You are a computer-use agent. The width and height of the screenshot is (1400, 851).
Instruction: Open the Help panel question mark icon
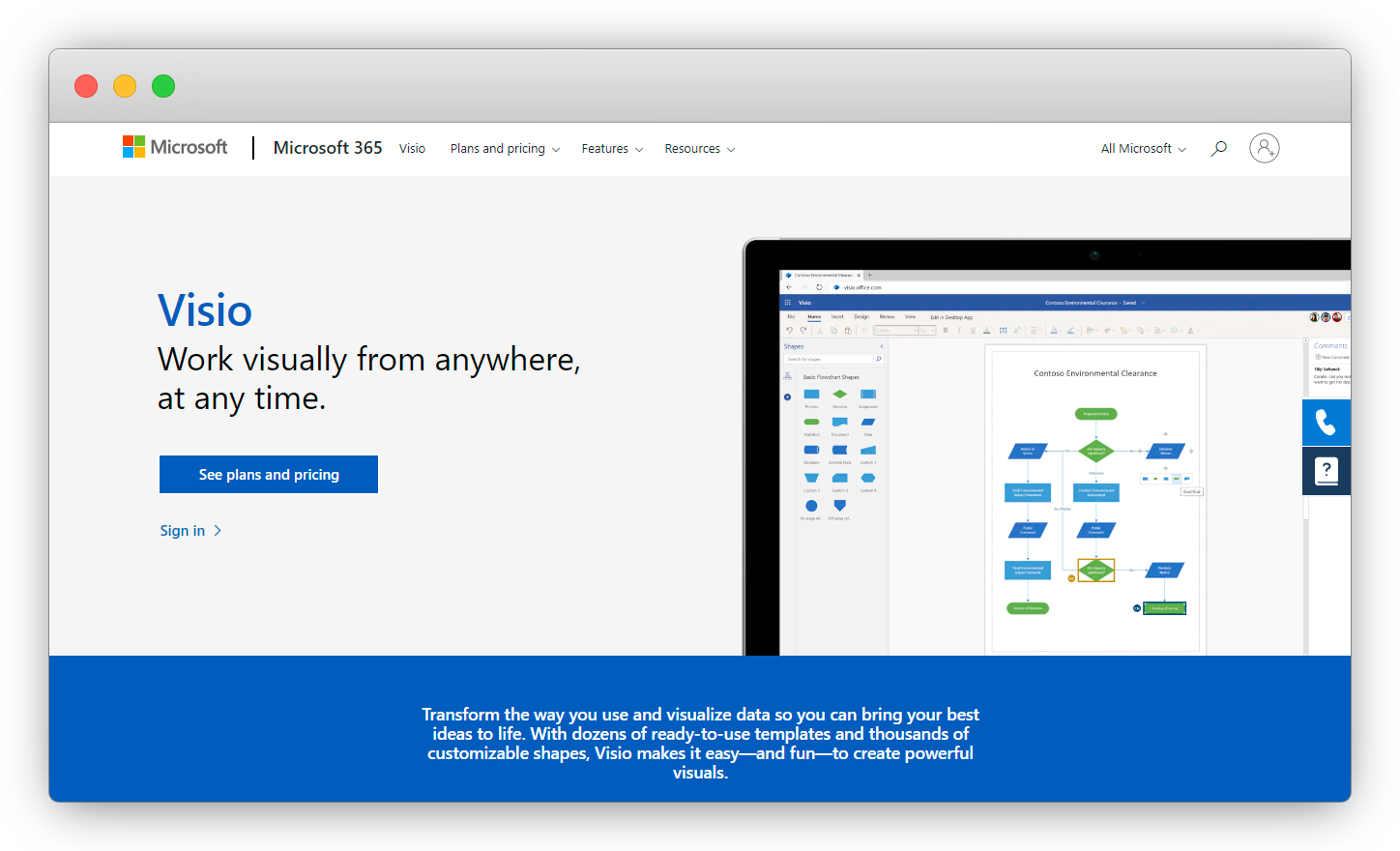click(1327, 471)
